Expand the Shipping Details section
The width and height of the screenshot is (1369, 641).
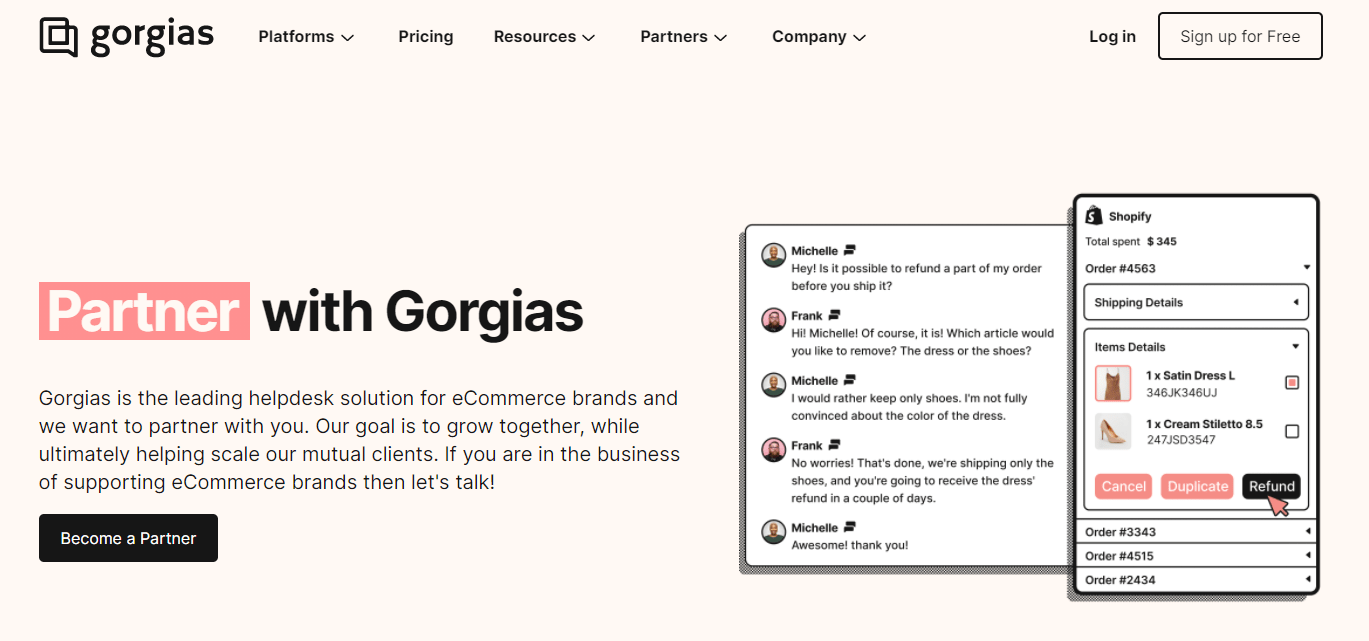[x=1196, y=302]
